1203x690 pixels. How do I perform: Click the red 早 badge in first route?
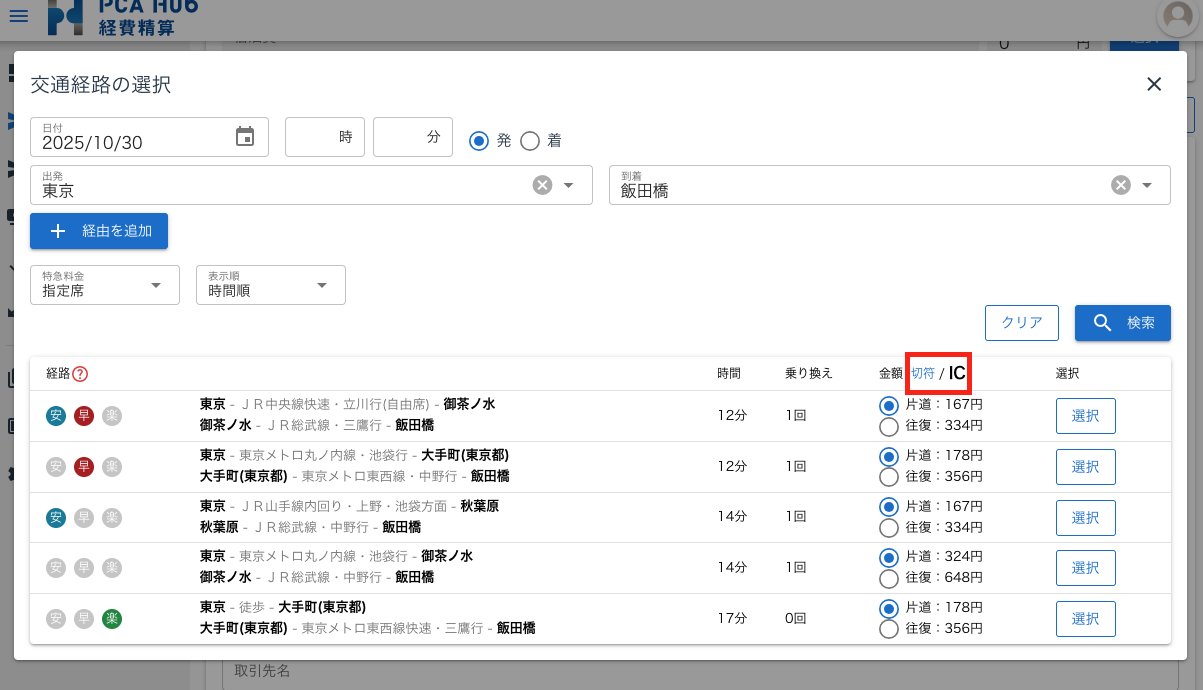[84, 416]
